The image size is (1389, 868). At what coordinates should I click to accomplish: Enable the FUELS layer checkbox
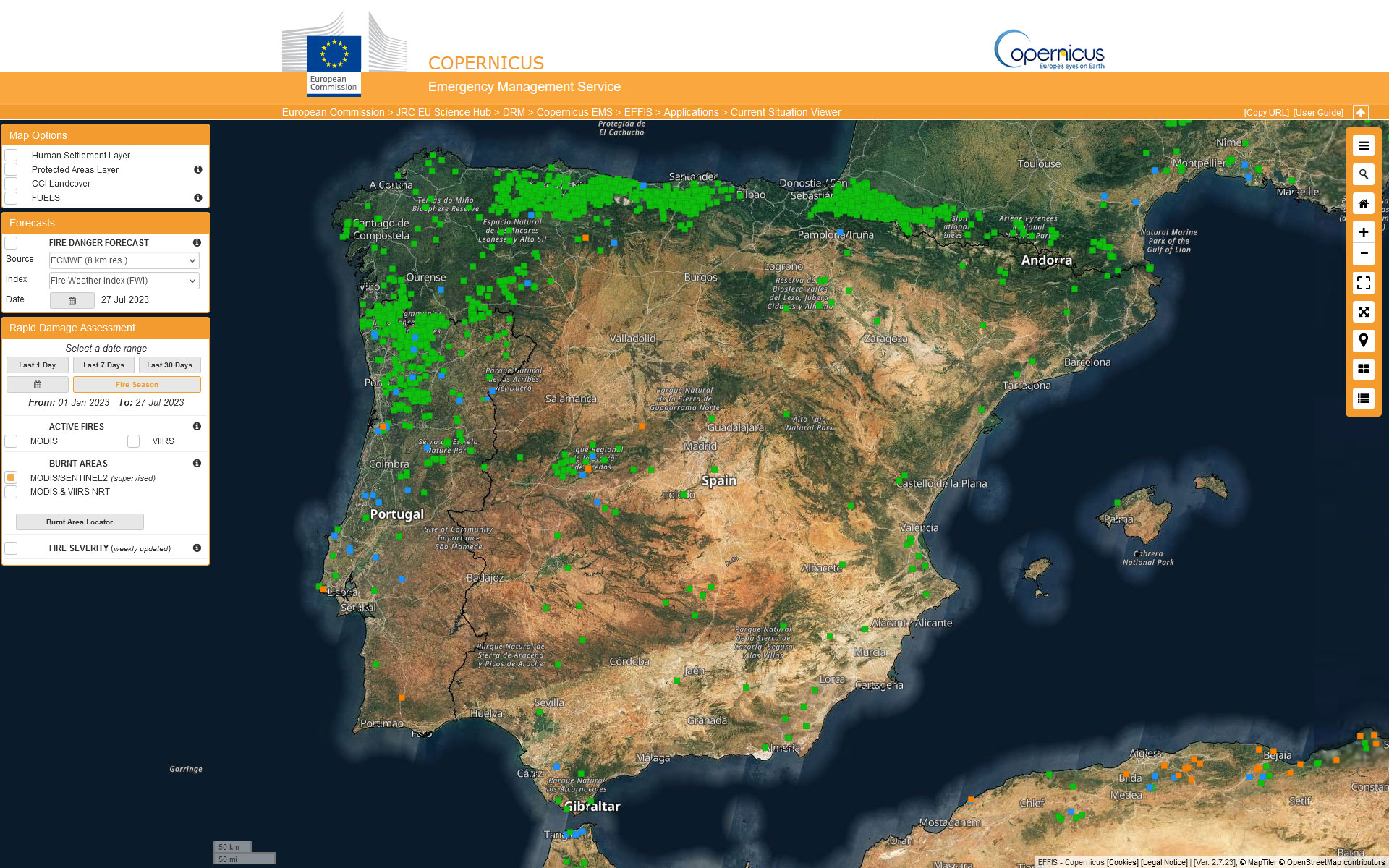point(11,197)
